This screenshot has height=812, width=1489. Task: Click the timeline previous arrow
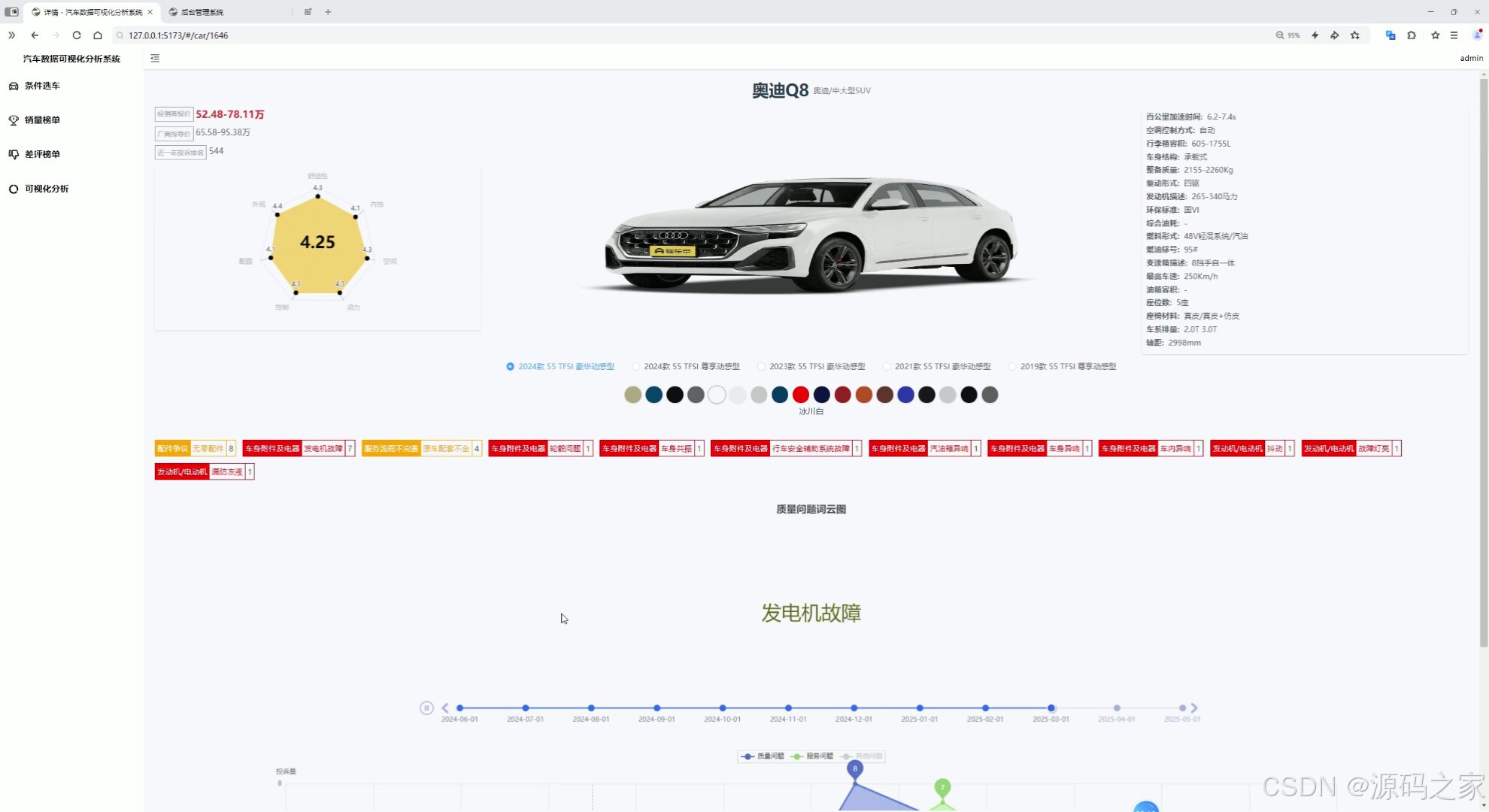point(445,708)
